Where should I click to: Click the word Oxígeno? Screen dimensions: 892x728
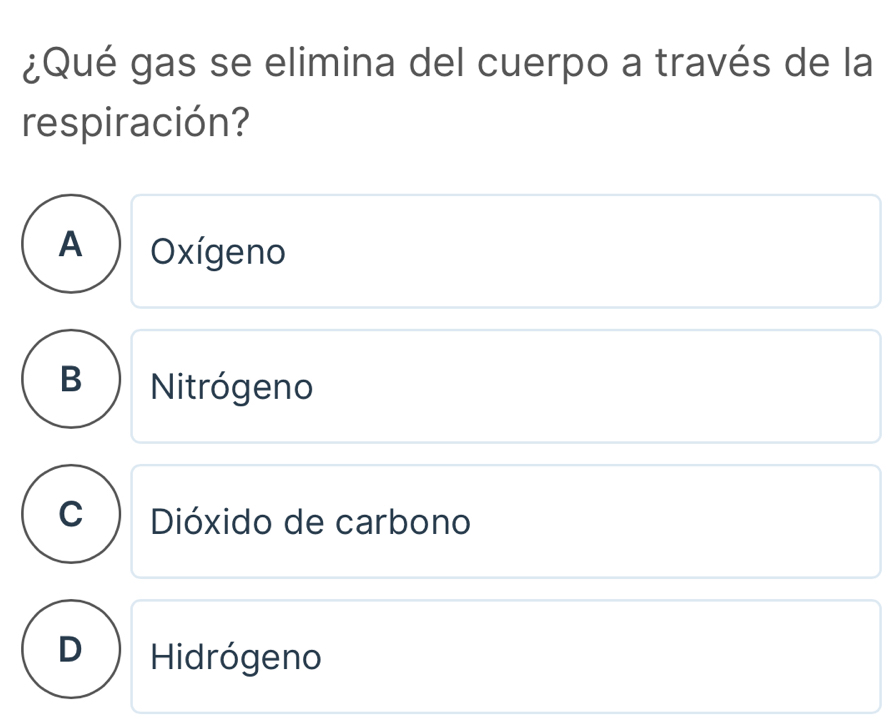click(218, 253)
